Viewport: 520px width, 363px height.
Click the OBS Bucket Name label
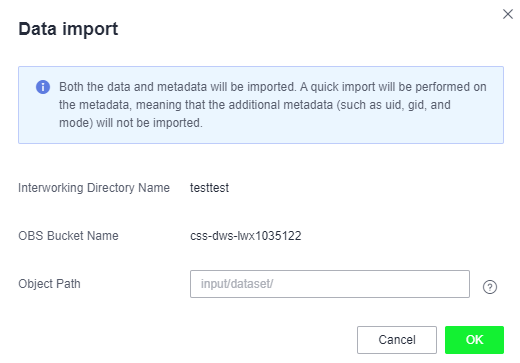68,236
